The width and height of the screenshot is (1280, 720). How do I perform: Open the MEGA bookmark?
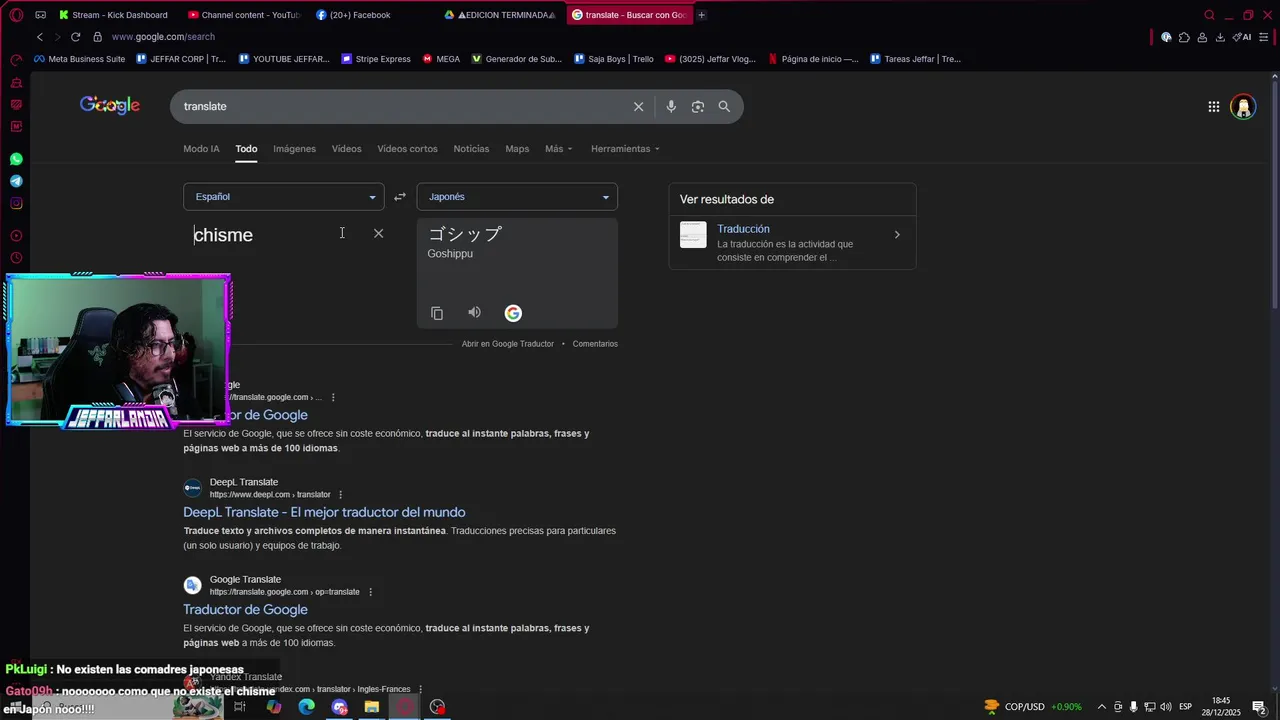(x=441, y=59)
